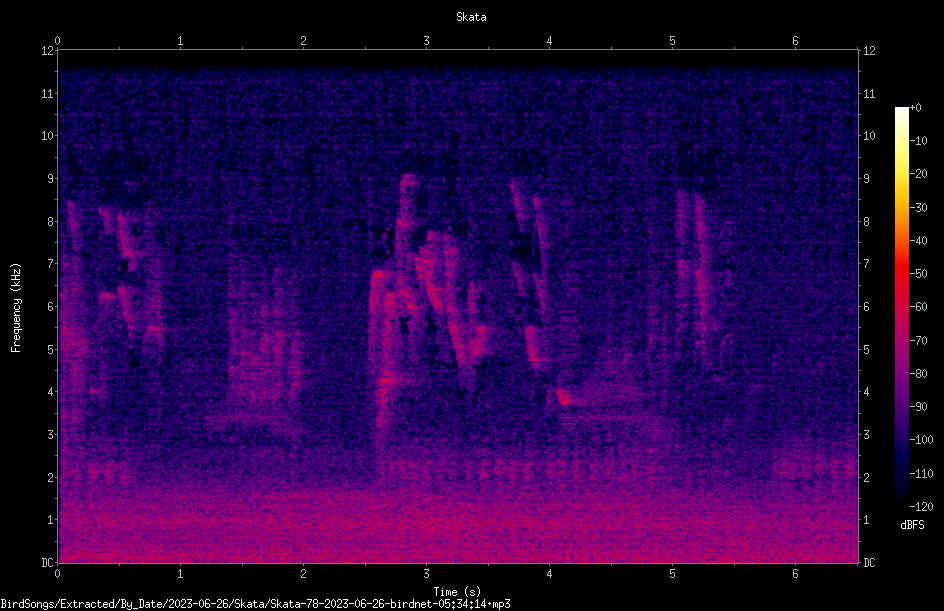Viewport: 944px width, 611px height.
Task: Click the '9' tick on the left frequency axis
Action: click(51, 179)
